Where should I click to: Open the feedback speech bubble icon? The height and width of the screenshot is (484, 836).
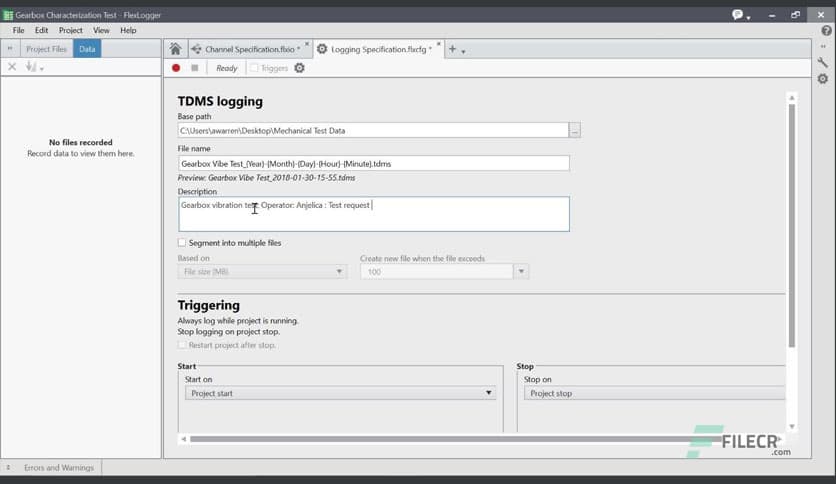pyautogui.click(x=737, y=15)
